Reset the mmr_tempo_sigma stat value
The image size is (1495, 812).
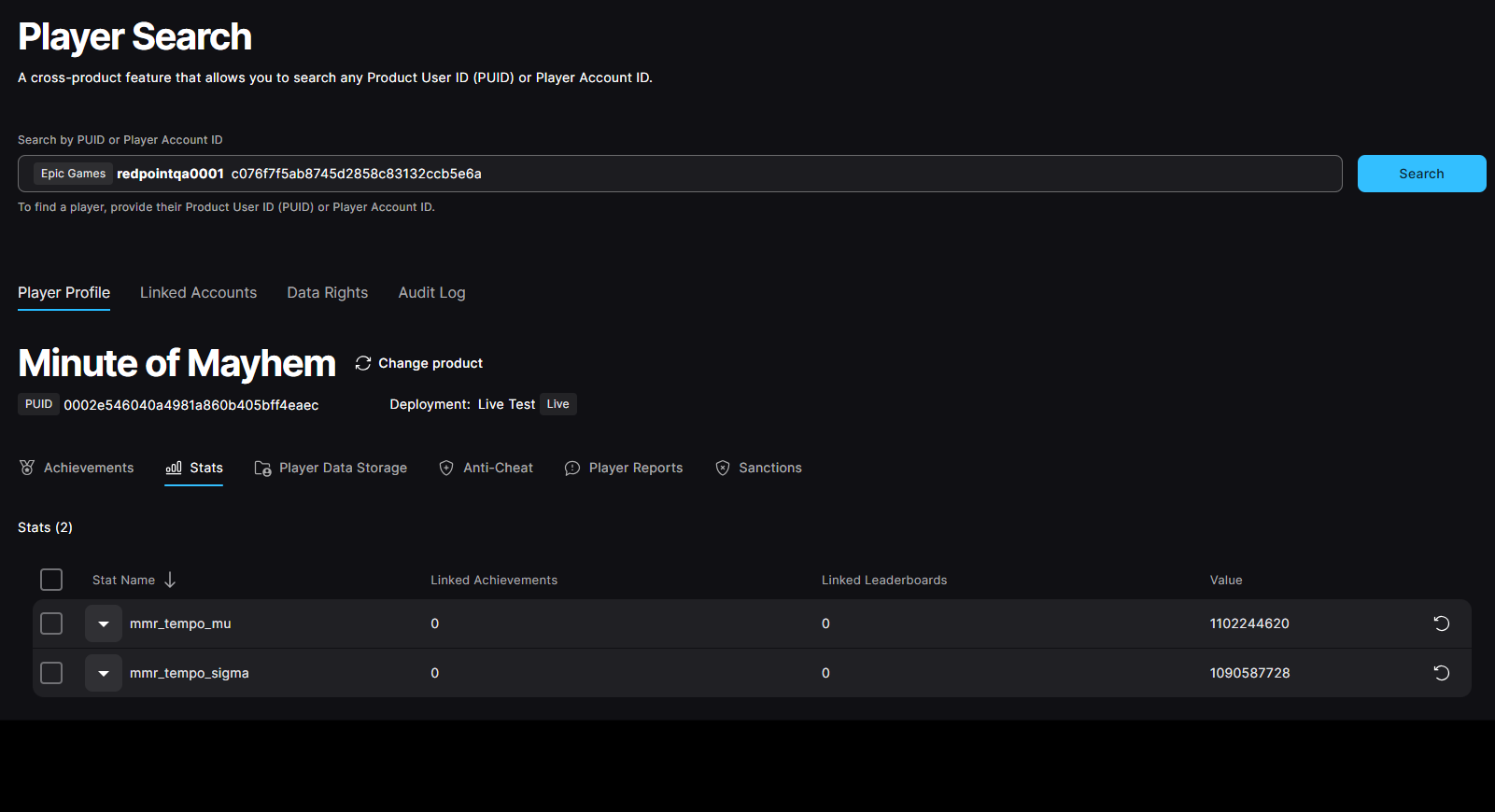point(1442,673)
